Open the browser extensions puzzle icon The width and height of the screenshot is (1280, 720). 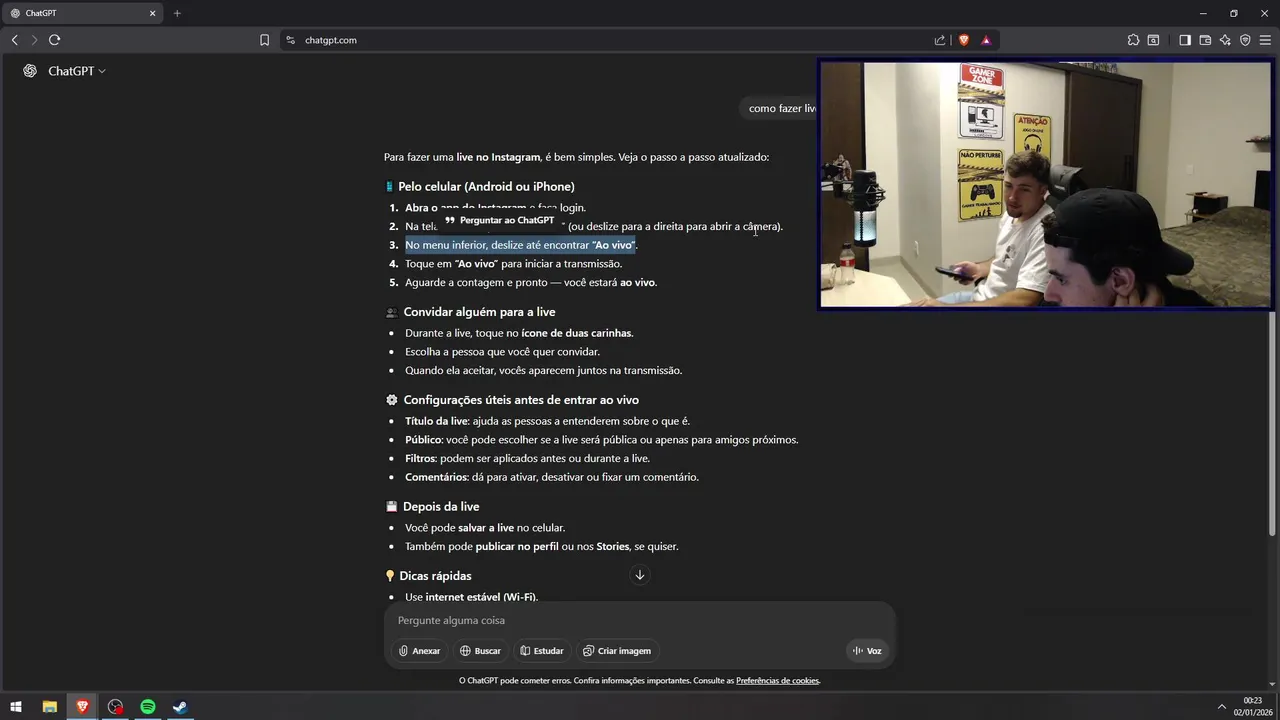click(1133, 40)
